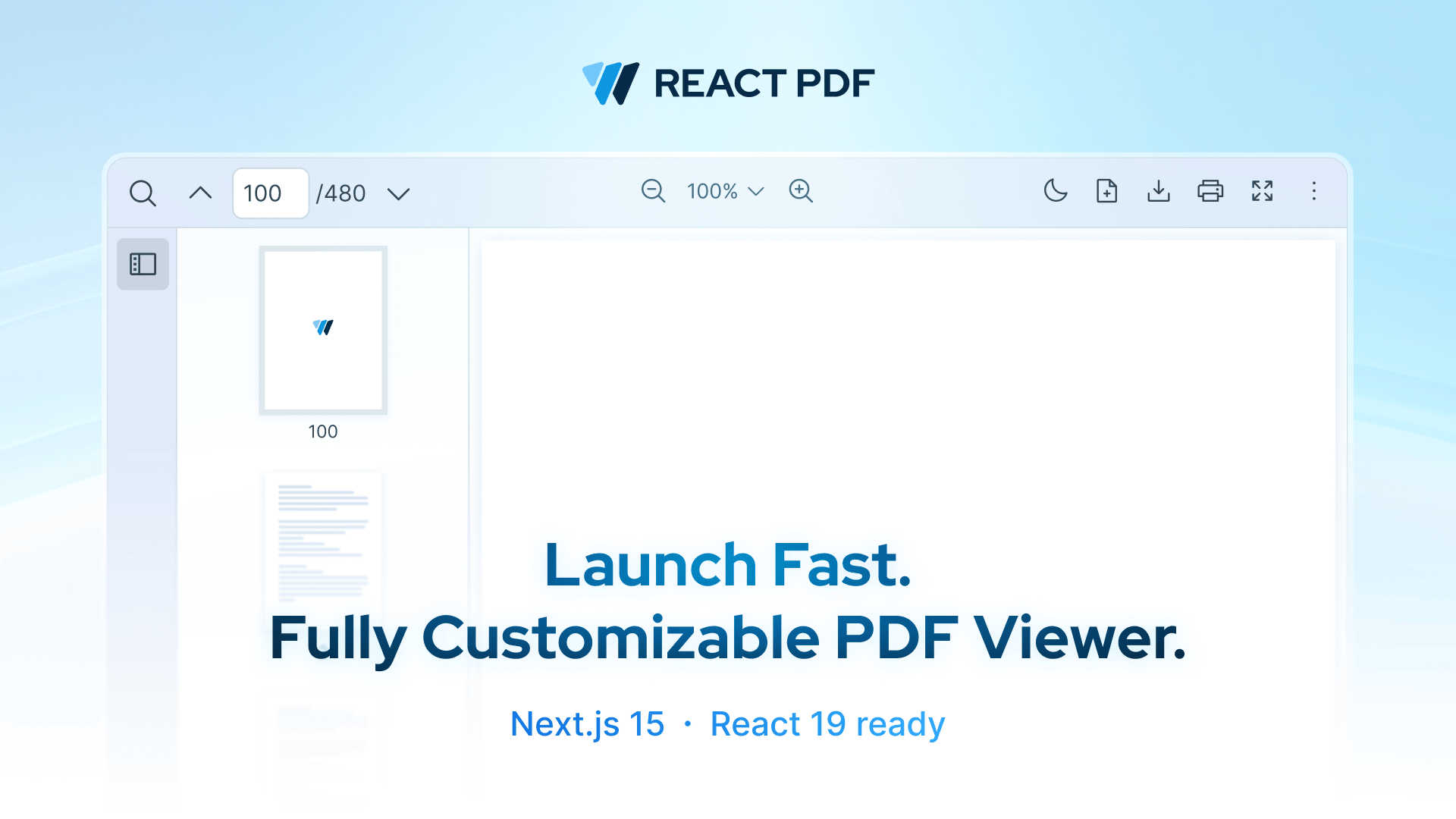Click the Launch Fast heading
This screenshot has height=819, width=1456.
(x=728, y=565)
